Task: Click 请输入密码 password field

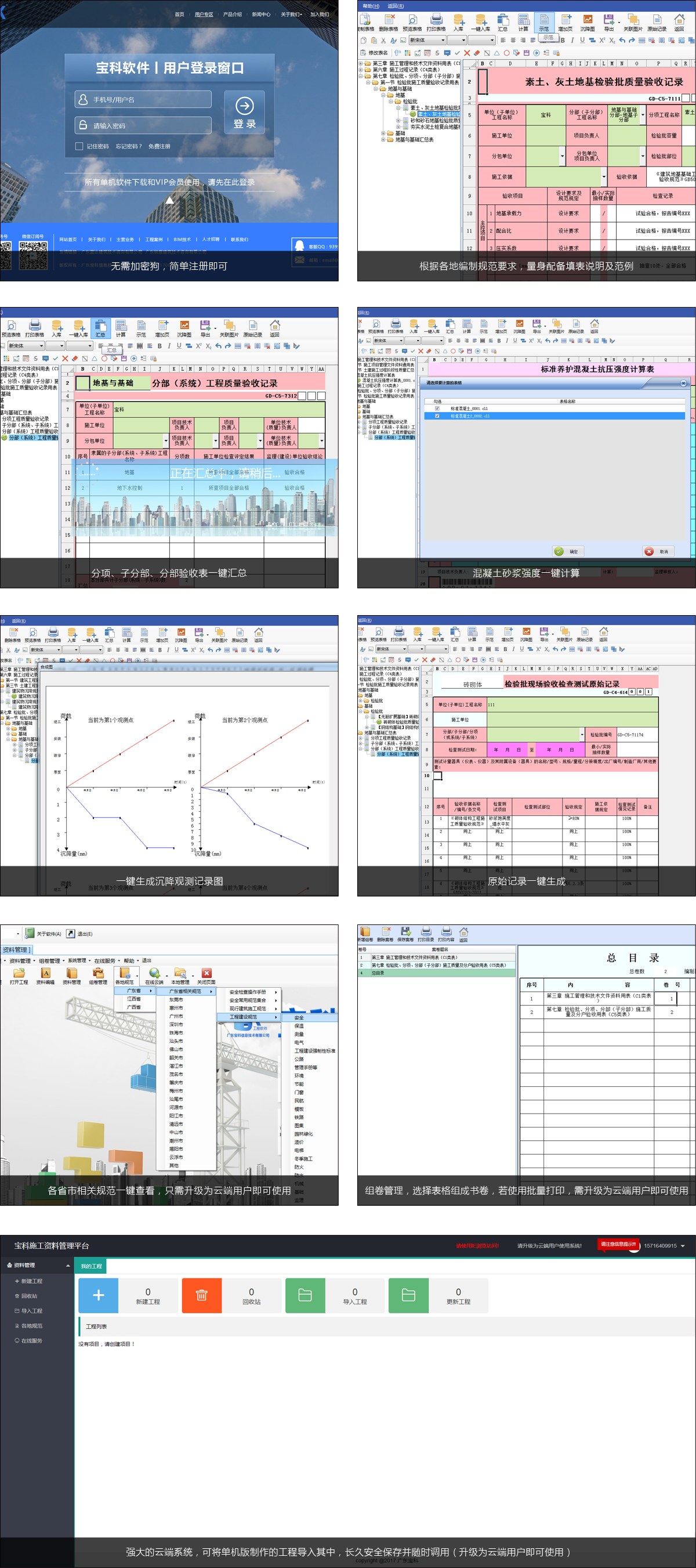Action: tap(143, 125)
